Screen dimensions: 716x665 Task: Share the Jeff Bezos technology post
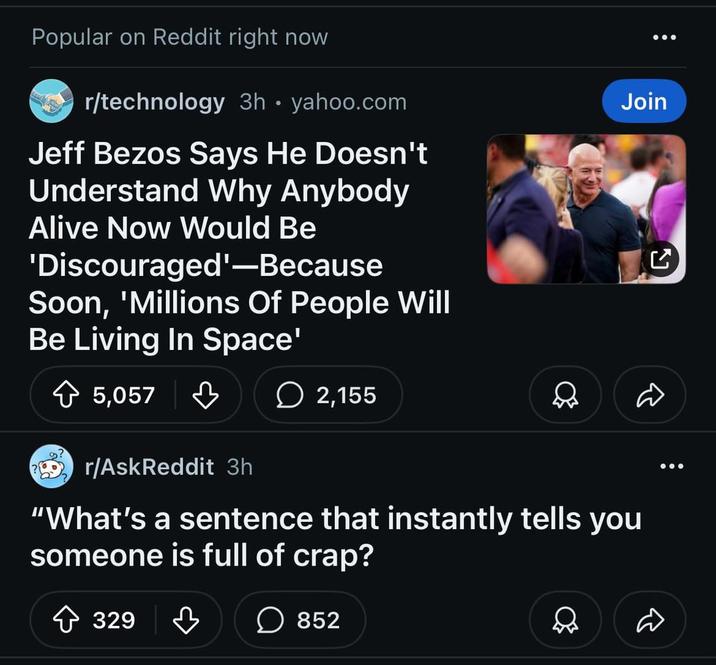tap(649, 395)
